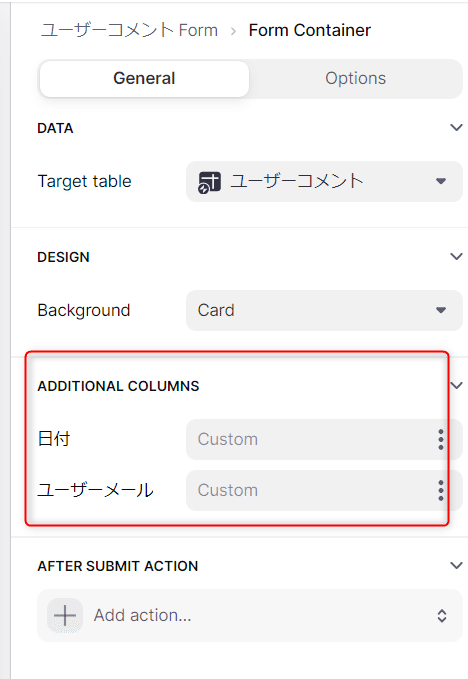468x679 pixels.
Task: Open the Background Card dropdown
Action: point(324,310)
